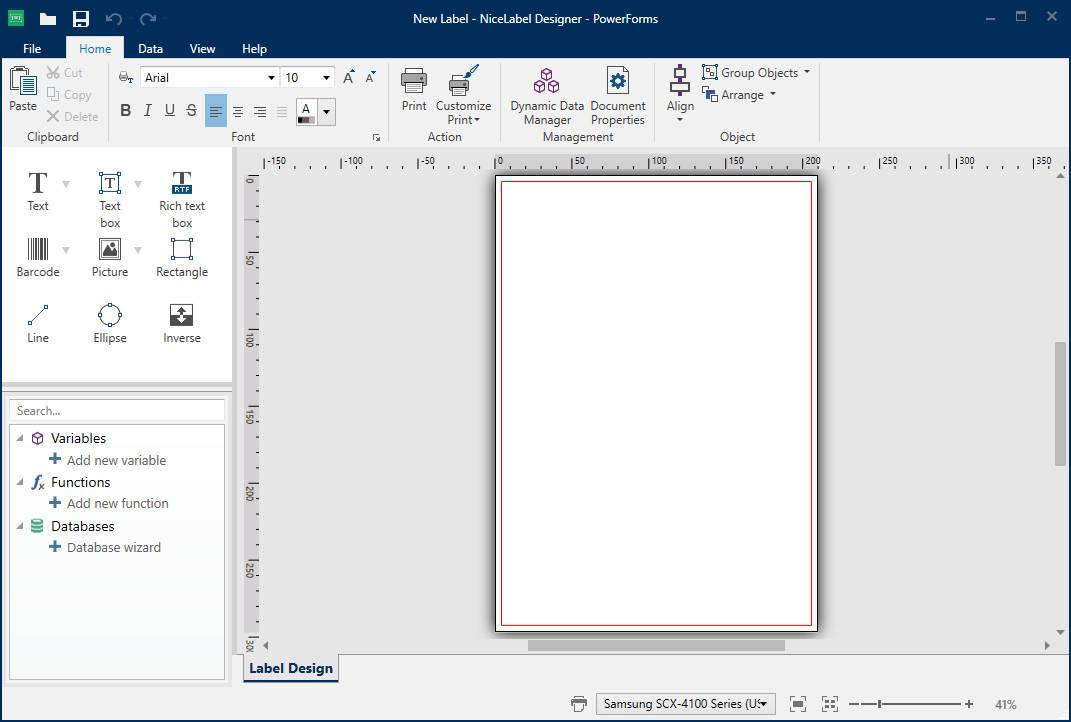The height and width of the screenshot is (722, 1071).
Task: Open the font color dropdown arrow
Action: pos(326,112)
